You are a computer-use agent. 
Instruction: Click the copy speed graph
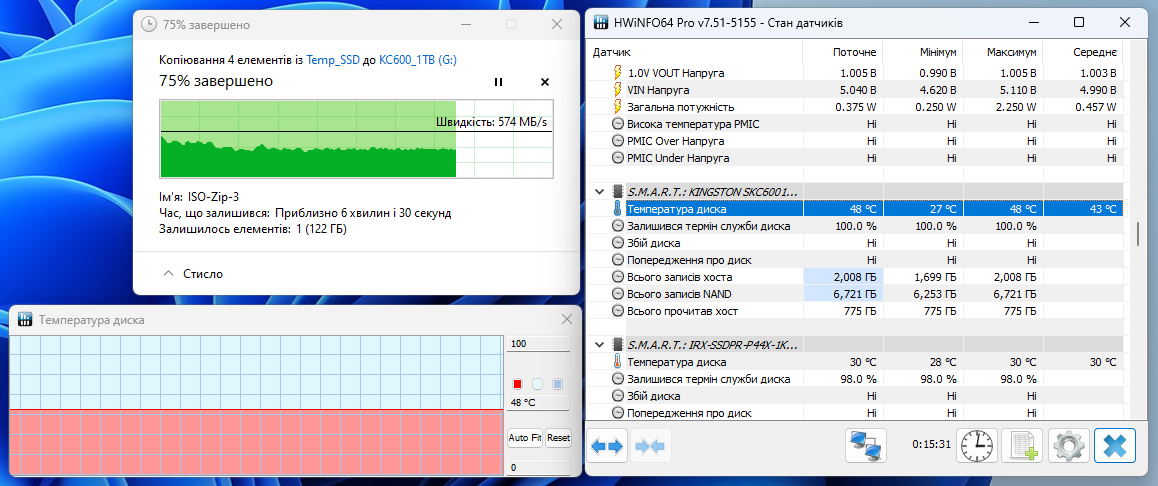[356, 138]
